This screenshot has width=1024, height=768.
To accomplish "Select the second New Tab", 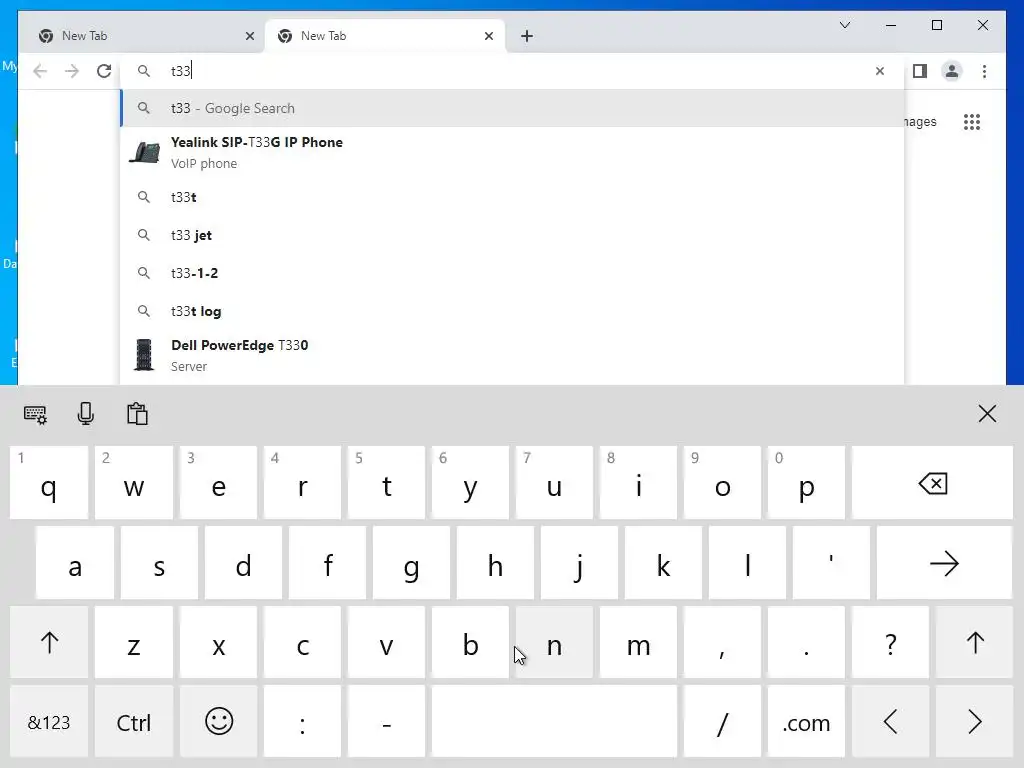I will pos(384,37).
